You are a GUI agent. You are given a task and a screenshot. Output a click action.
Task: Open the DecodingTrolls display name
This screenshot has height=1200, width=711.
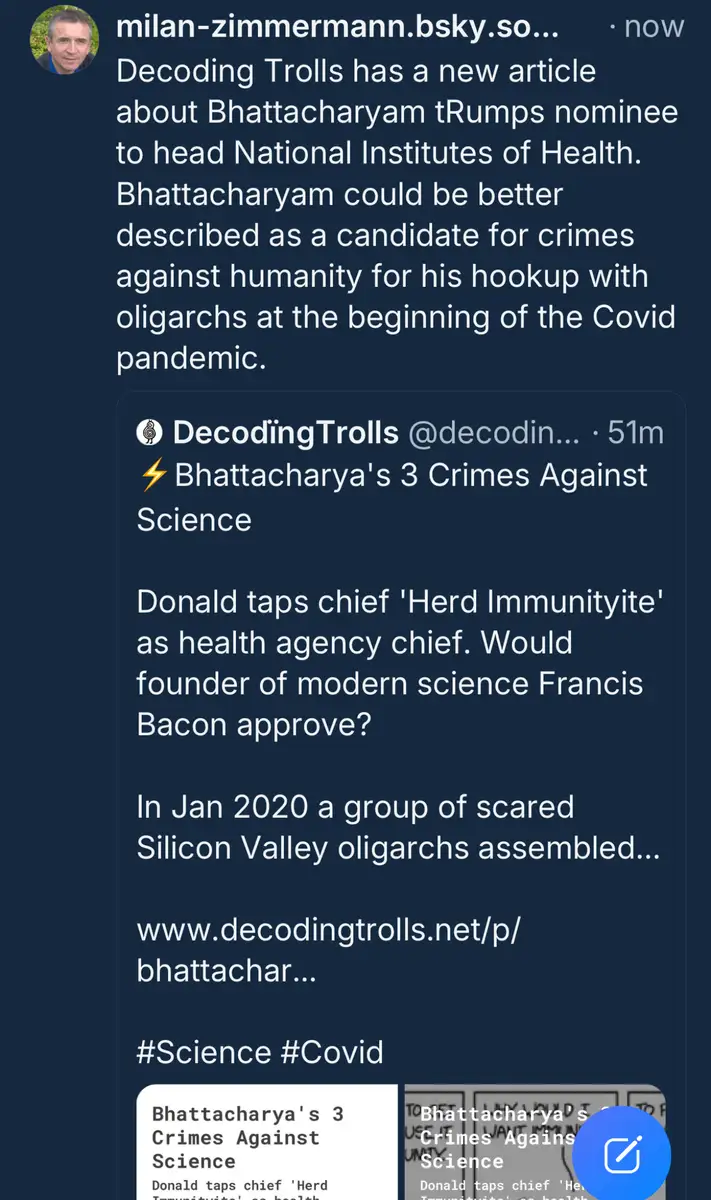[x=285, y=432]
